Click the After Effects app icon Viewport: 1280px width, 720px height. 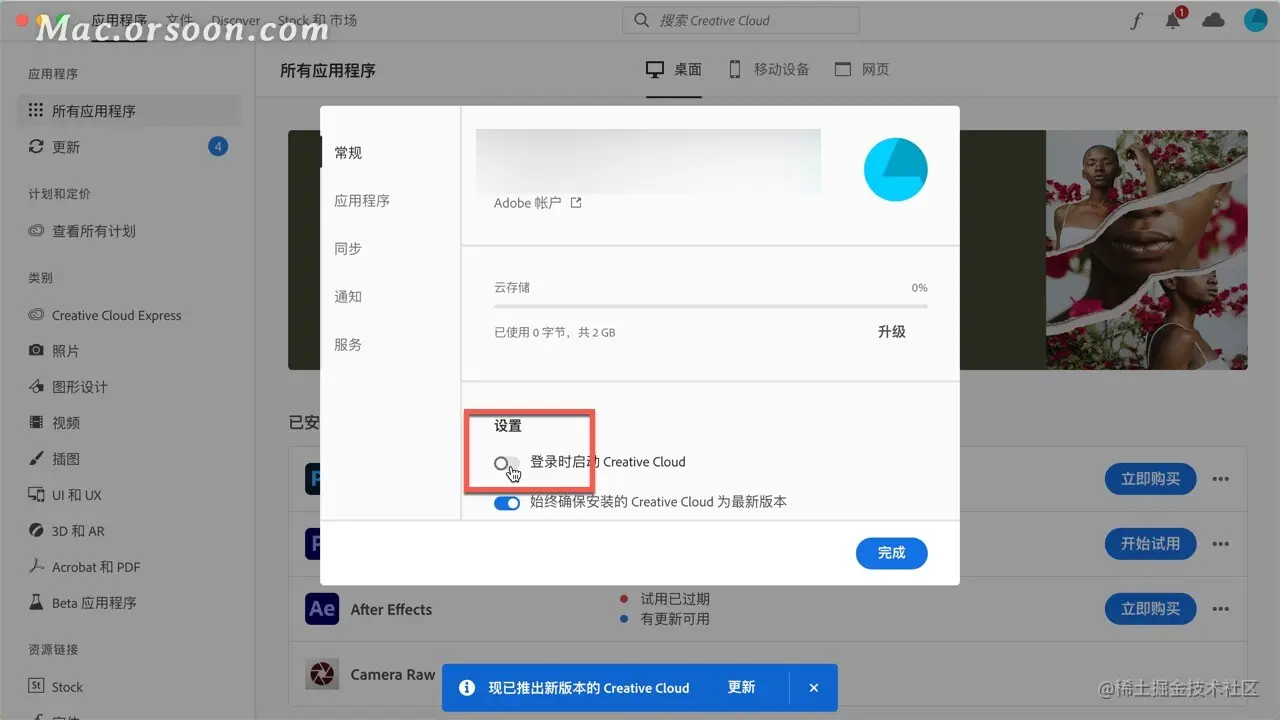[x=322, y=609]
